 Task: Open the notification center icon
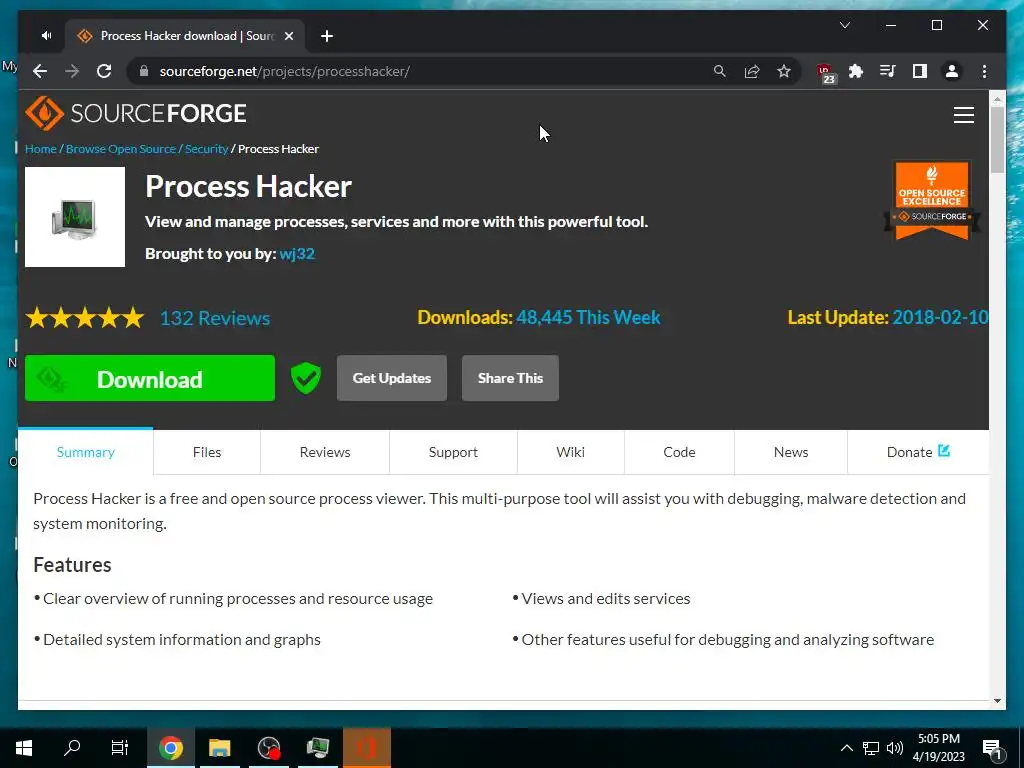(991, 748)
